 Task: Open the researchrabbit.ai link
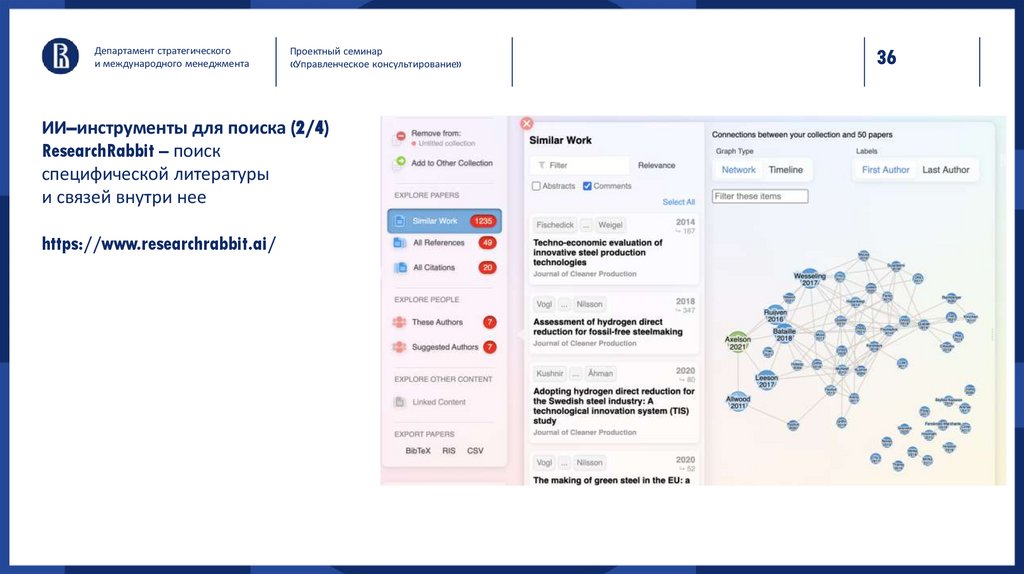click(x=159, y=244)
